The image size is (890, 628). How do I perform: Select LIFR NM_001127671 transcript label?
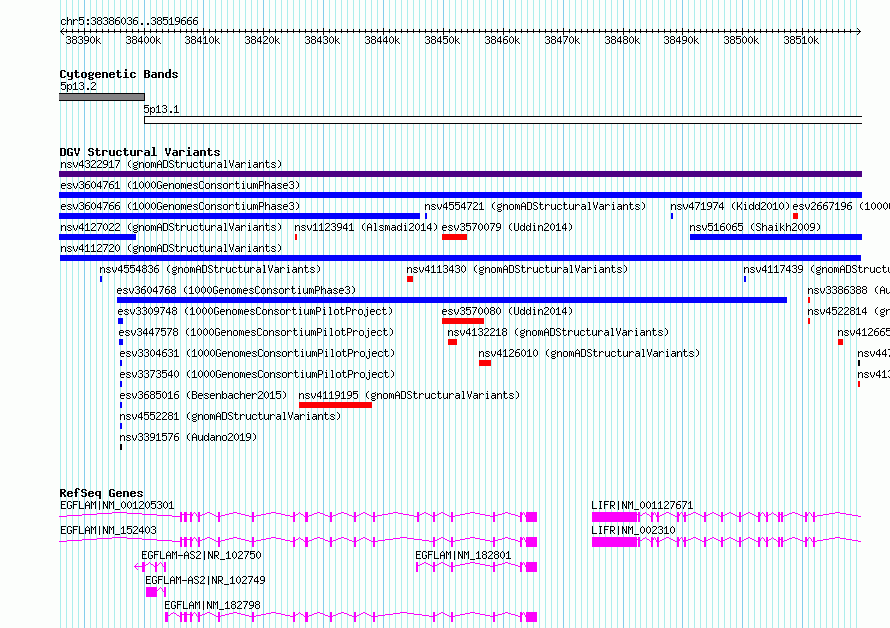pos(642,505)
